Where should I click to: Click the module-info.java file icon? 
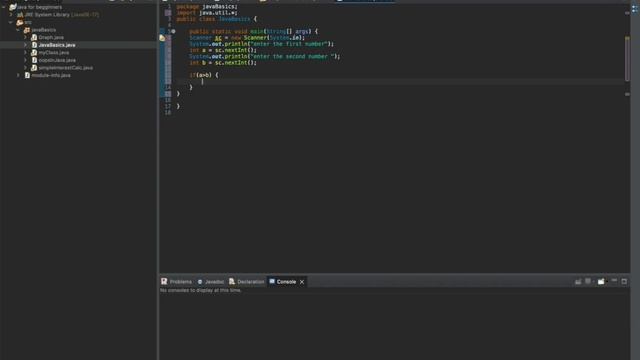click(27, 75)
